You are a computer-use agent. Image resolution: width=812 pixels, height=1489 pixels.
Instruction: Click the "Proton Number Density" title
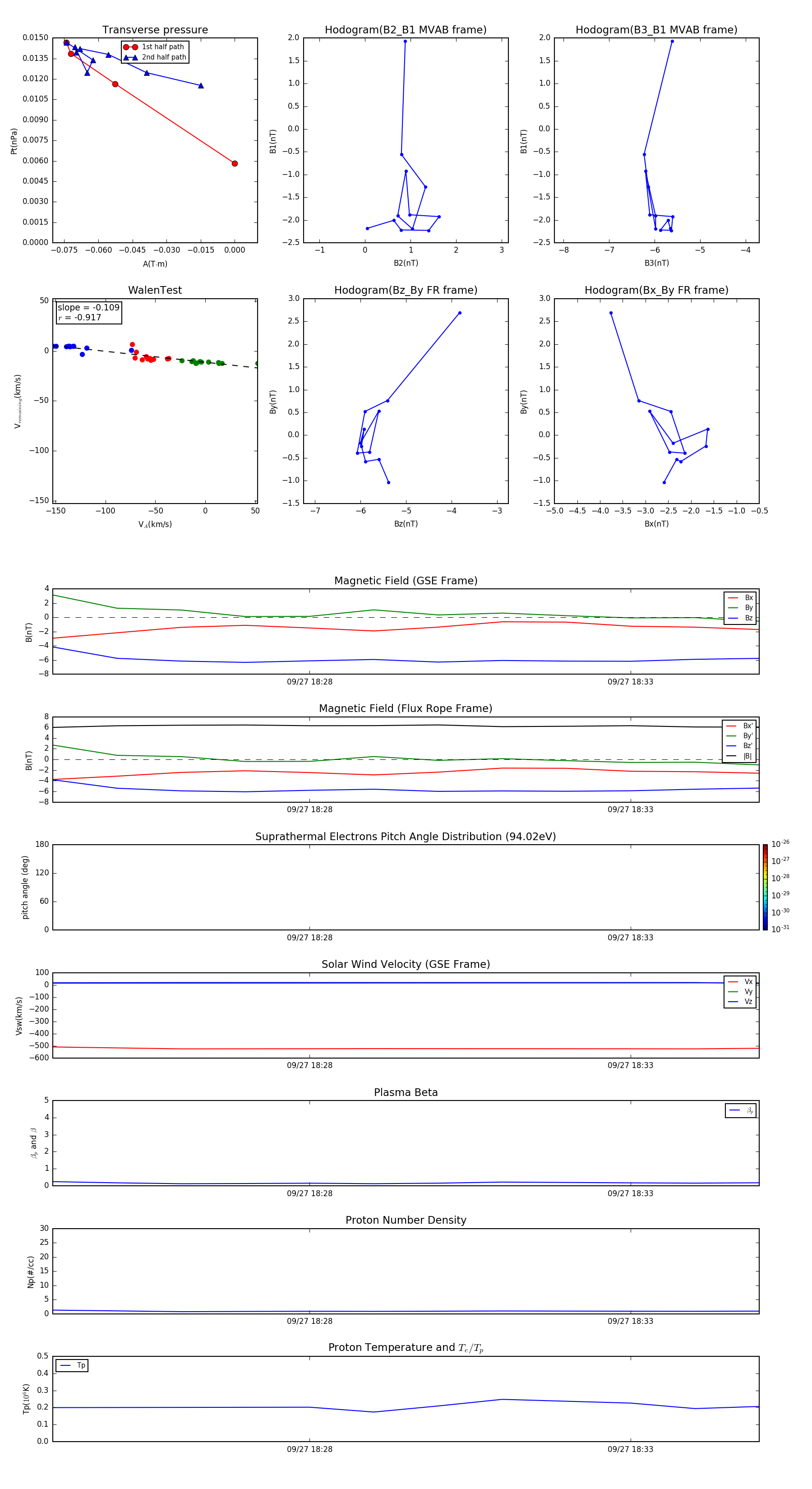(x=406, y=1220)
